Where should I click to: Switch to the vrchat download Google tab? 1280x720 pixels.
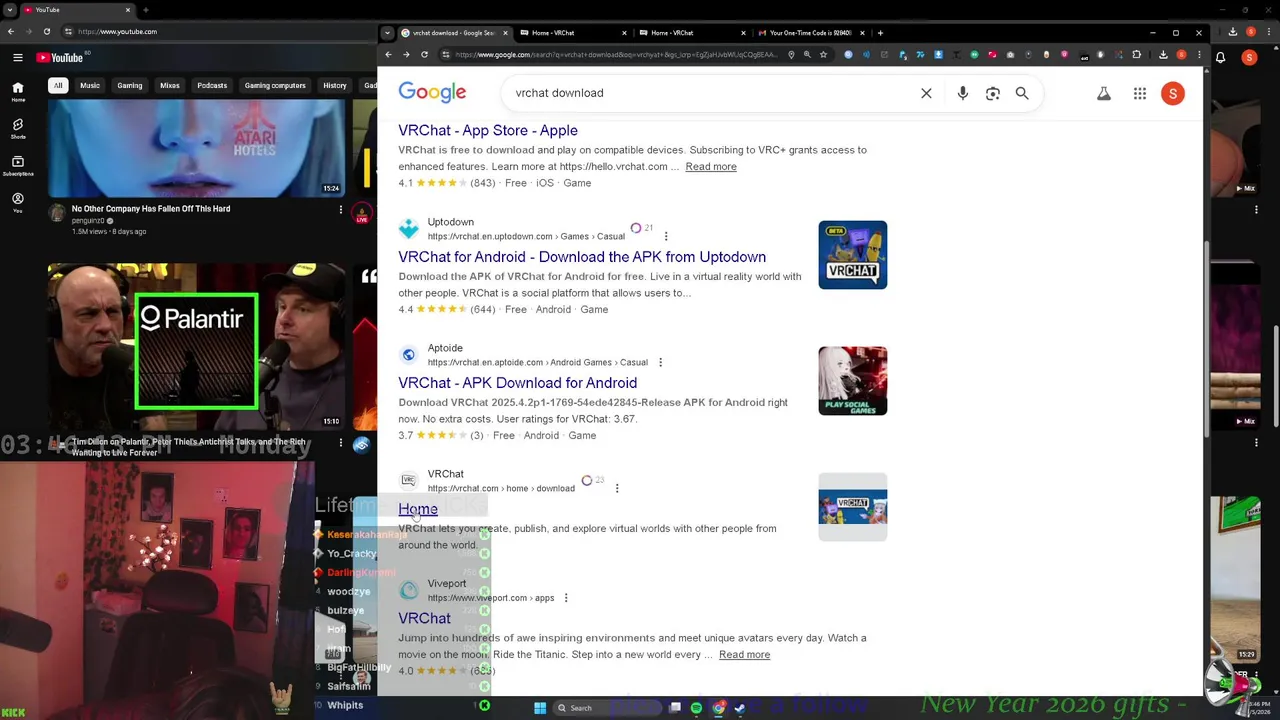[x=455, y=33]
